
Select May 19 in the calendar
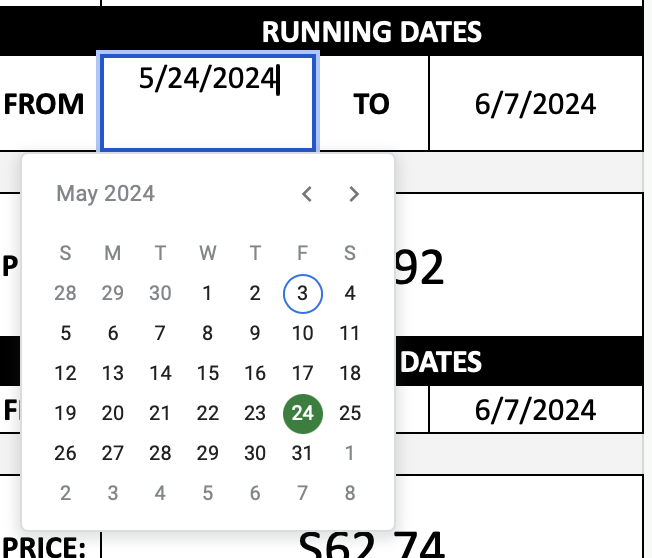click(x=65, y=413)
